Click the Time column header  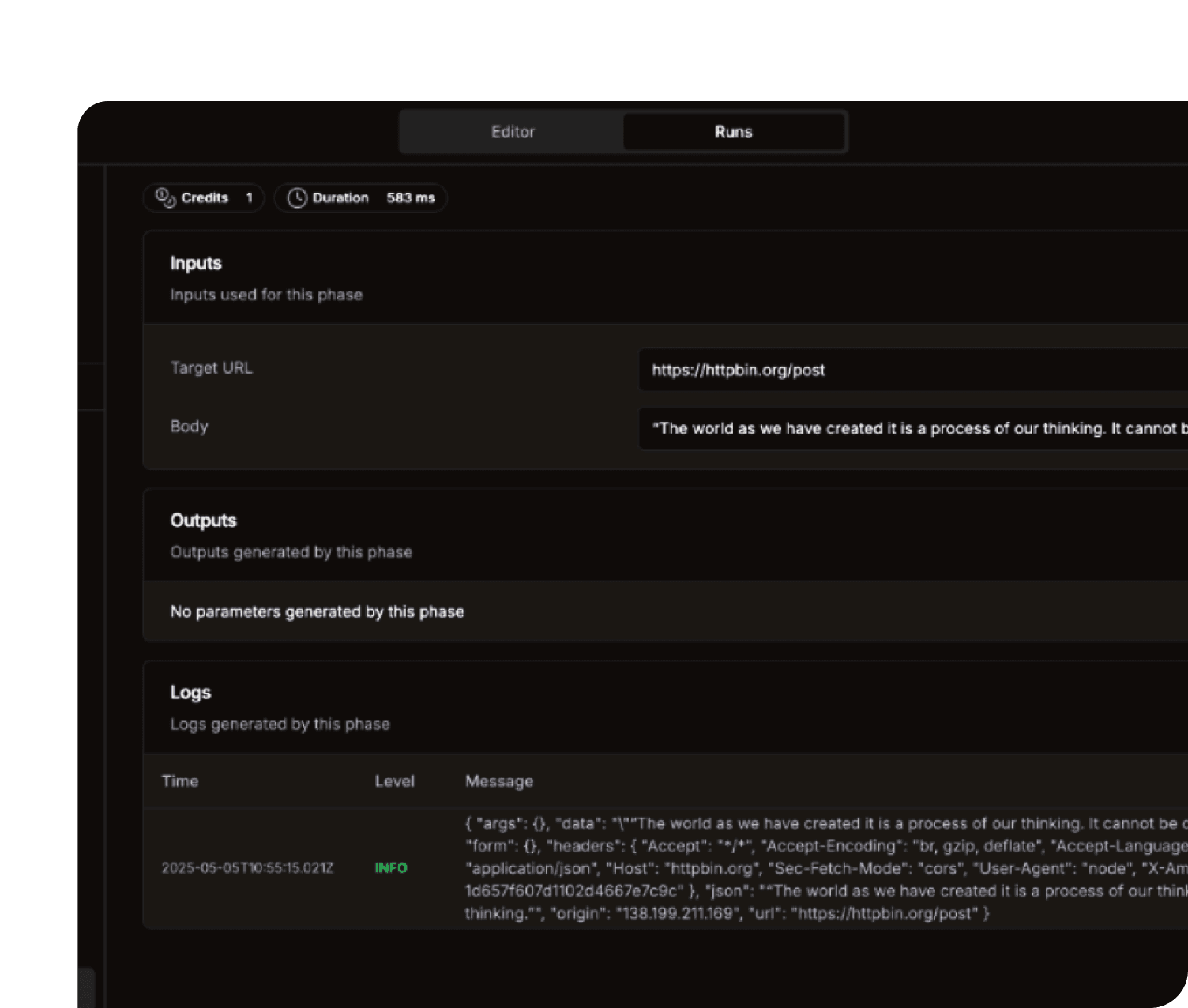tap(180, 780)
